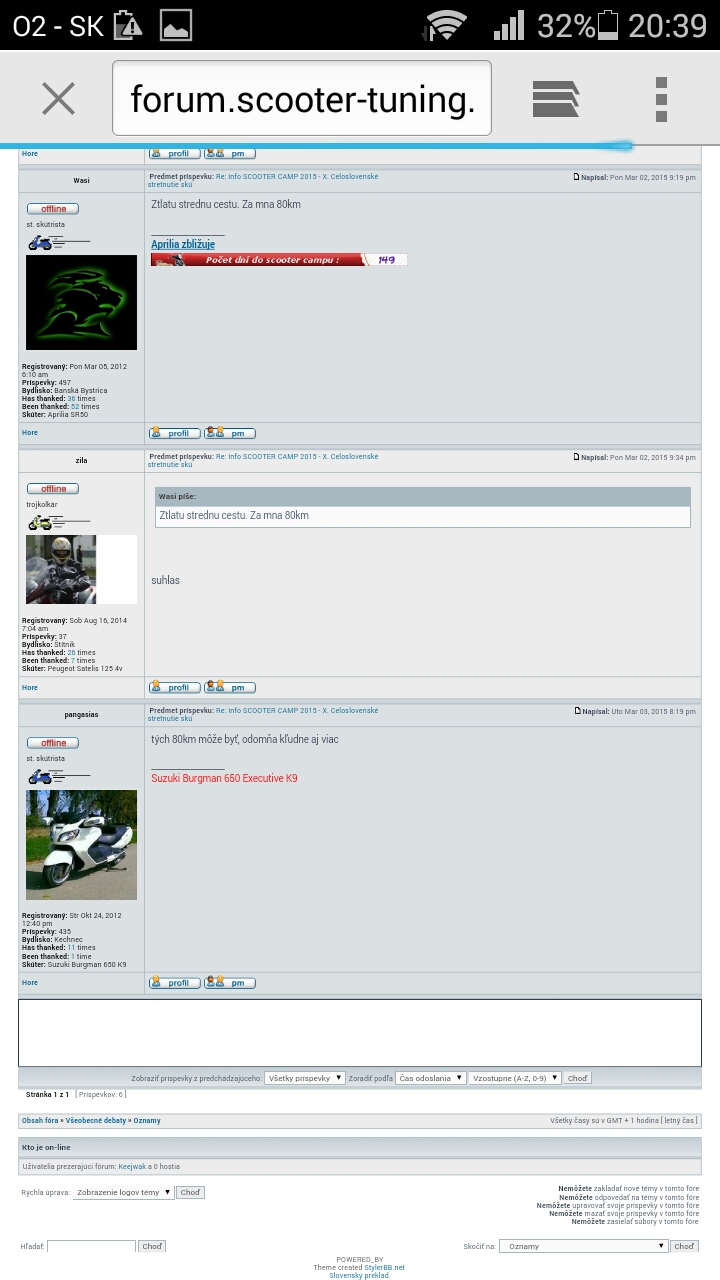Go to Obsah fóra breadcrumb link
The image size is (720, 1280).
(41, 1121)
